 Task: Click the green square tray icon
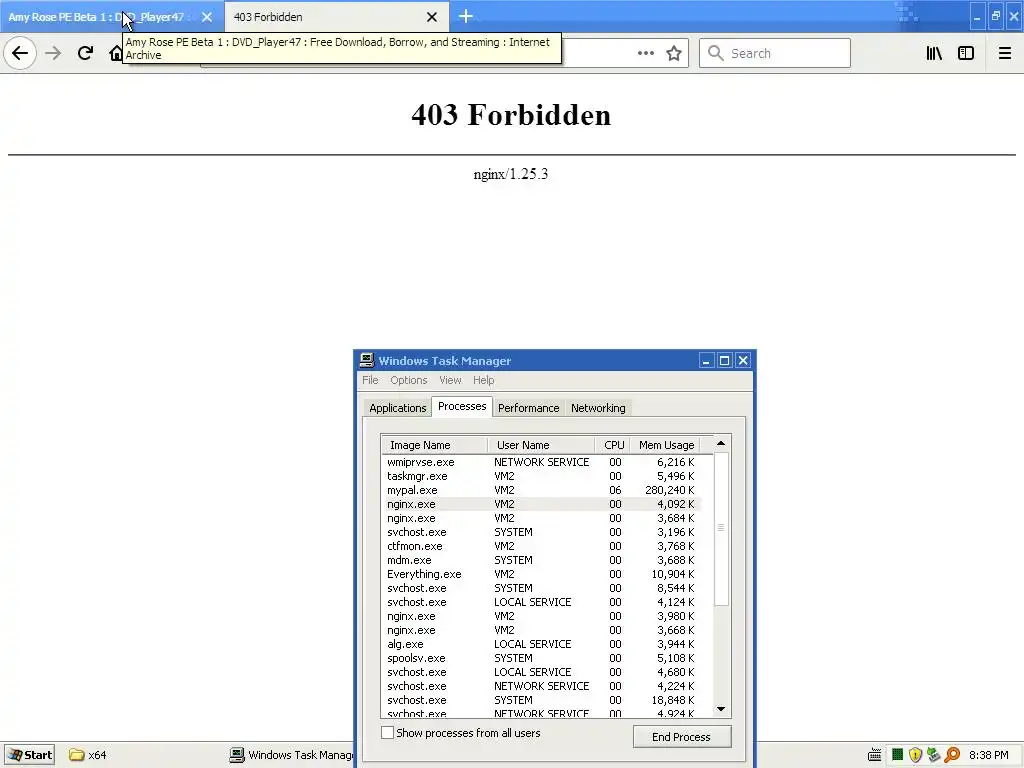[x=897, y=755]
